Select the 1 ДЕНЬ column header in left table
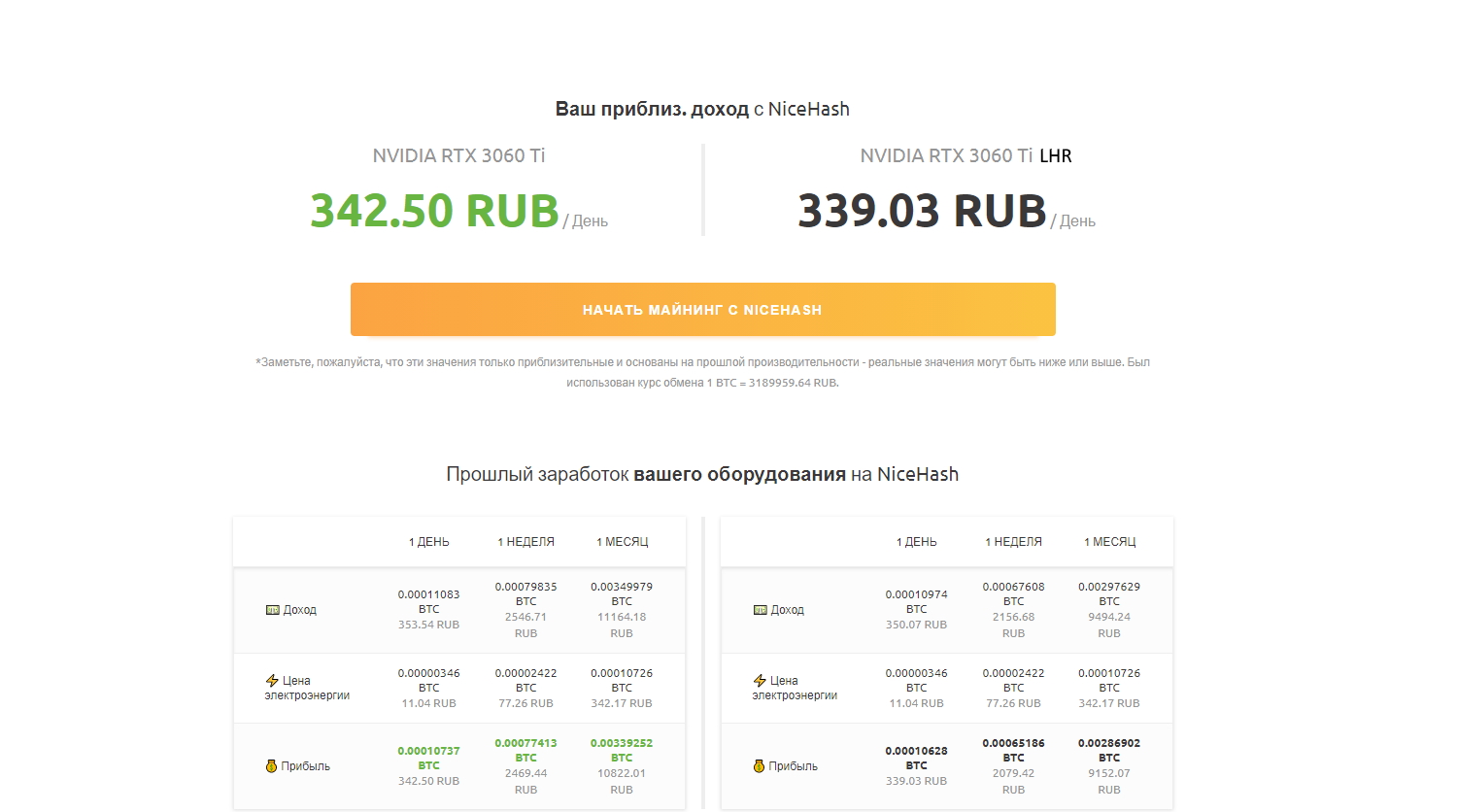The width and height of the screenshot is (1457, 812). point(429,542)
